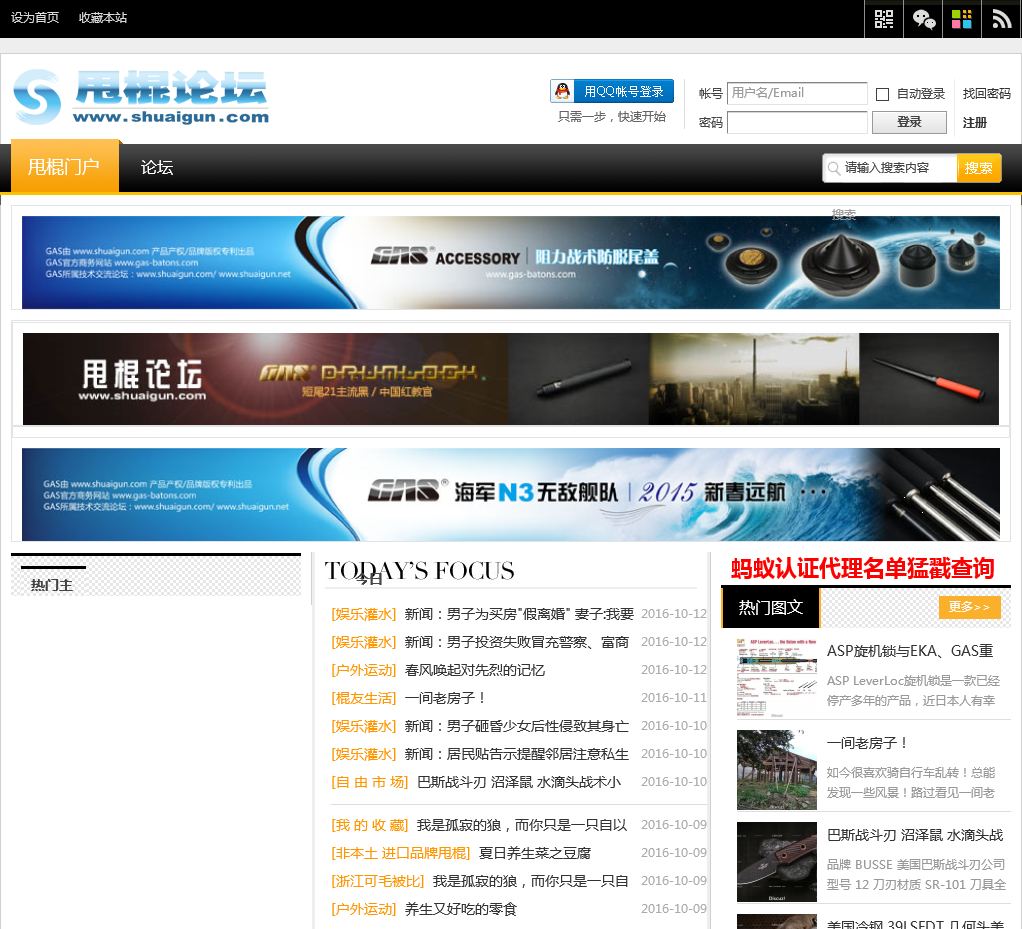Open thumbnail for ASP旋机锁 article

(776, 678)
